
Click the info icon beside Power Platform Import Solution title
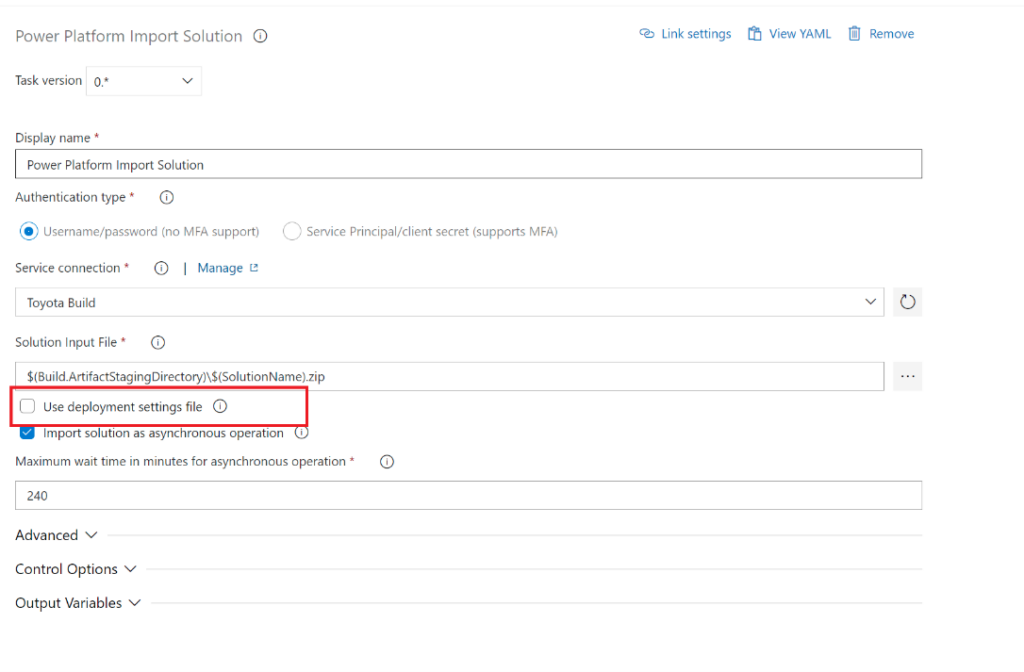click(260, 36)
